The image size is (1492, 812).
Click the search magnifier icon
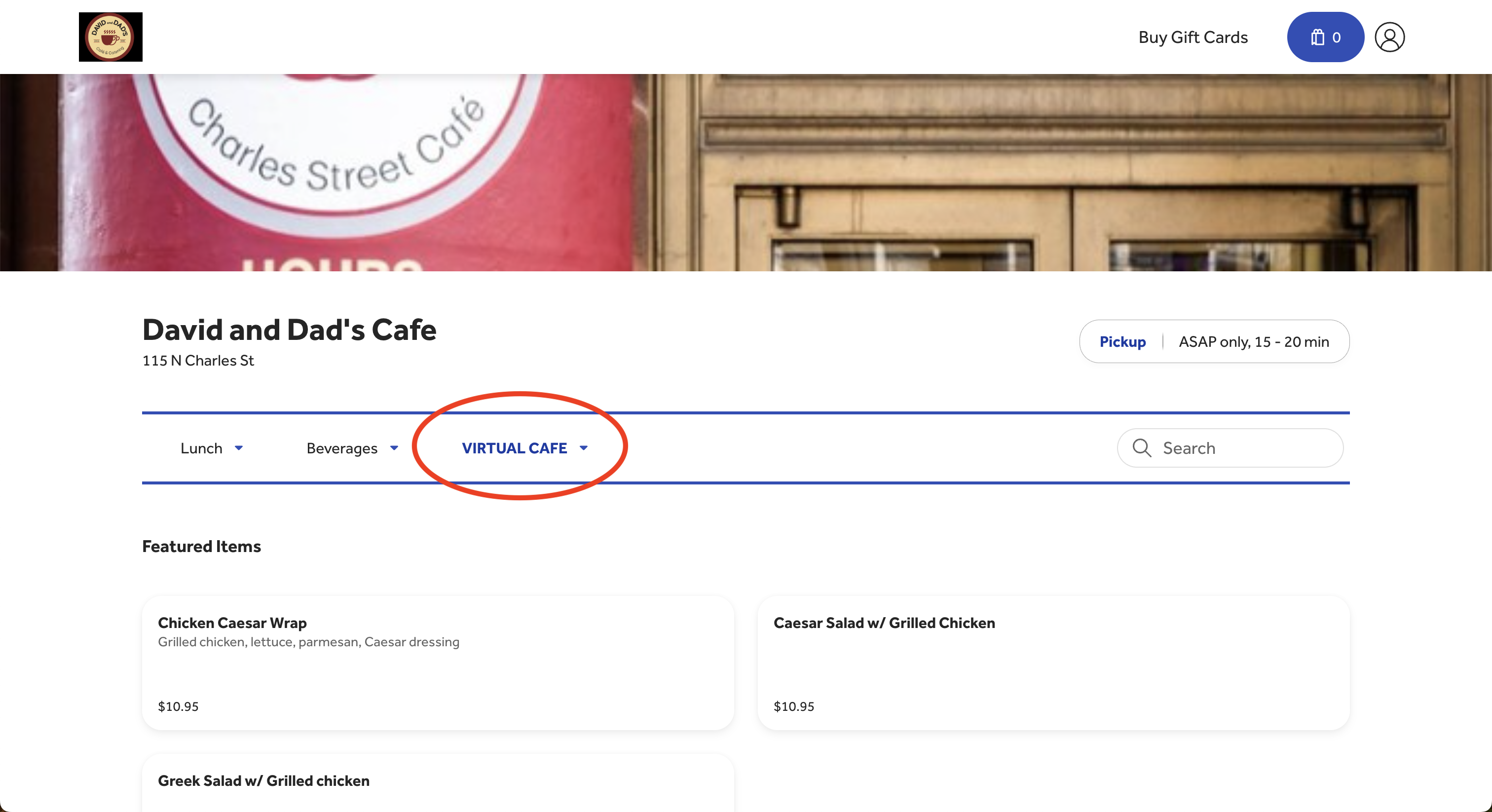pos(1141,448)
